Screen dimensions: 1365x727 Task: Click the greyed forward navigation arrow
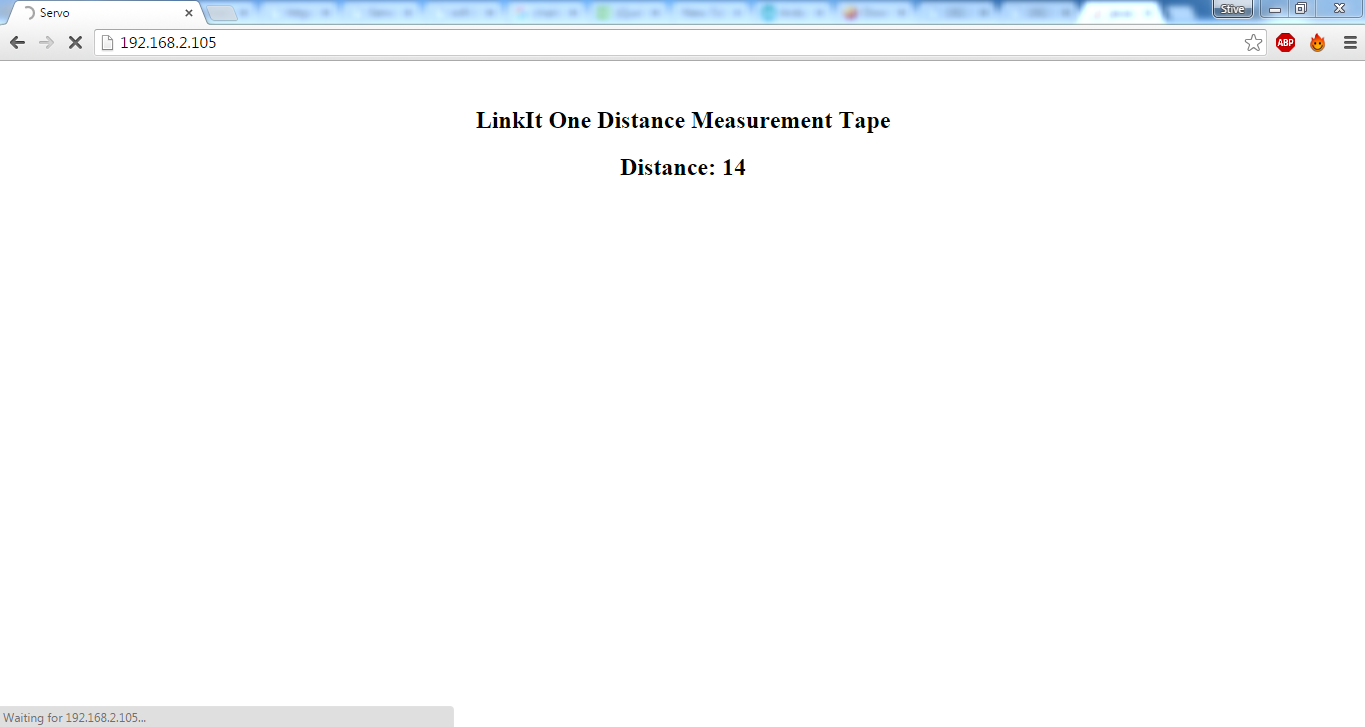(46, 42)
